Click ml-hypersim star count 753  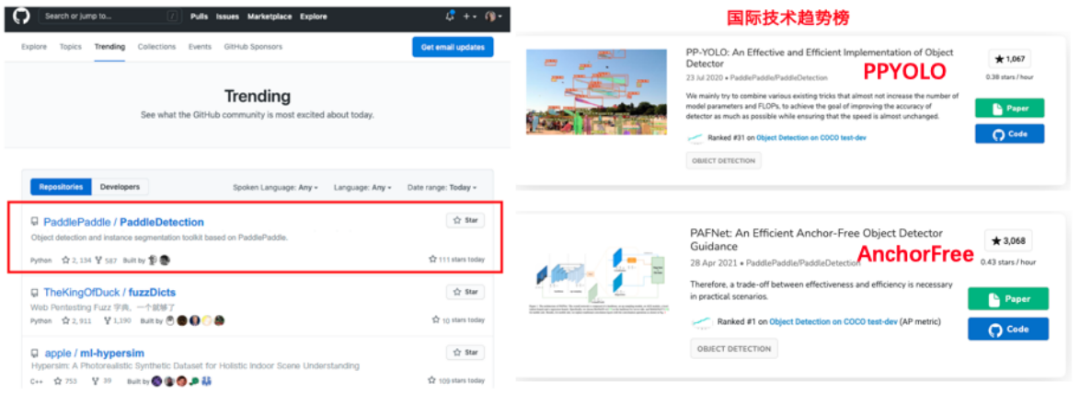[66, 380]
